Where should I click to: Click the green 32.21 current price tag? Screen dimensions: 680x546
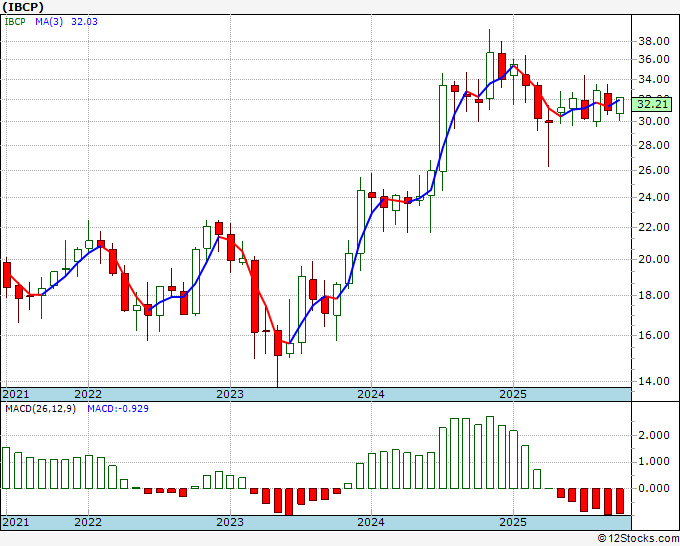[652, 104]
